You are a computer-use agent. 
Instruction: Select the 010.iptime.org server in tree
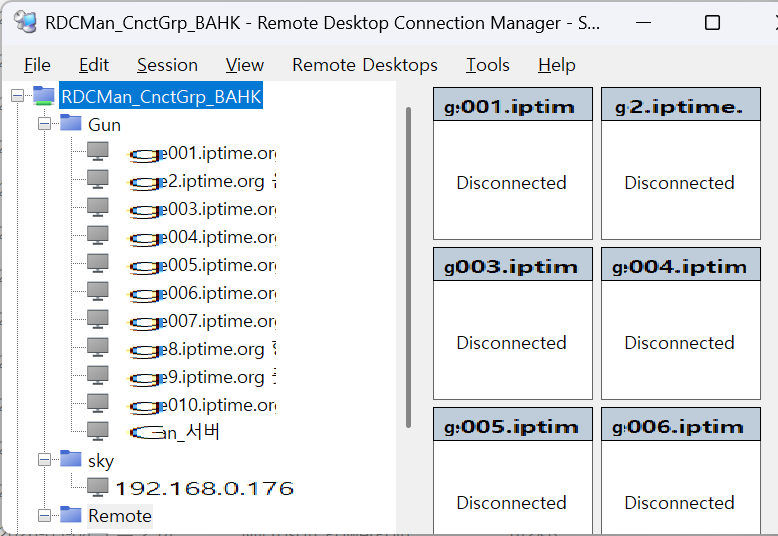pos(202,406)
